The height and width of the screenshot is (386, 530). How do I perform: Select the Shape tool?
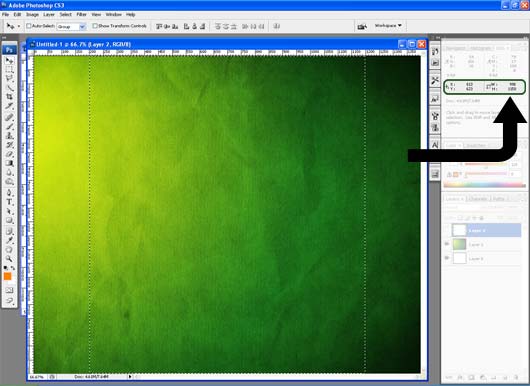pos(9,220)
